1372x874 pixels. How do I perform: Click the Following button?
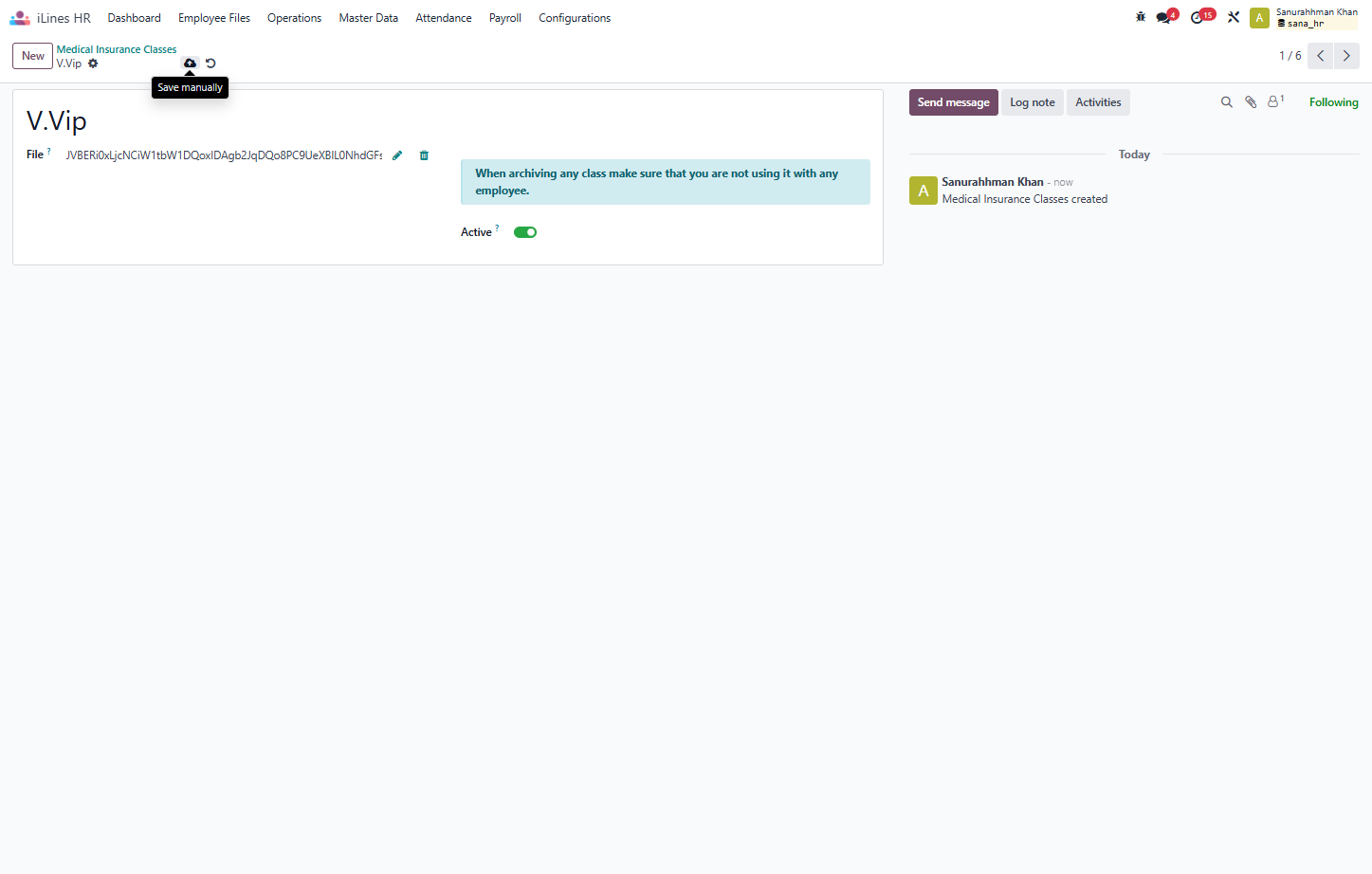(1333, 102)
